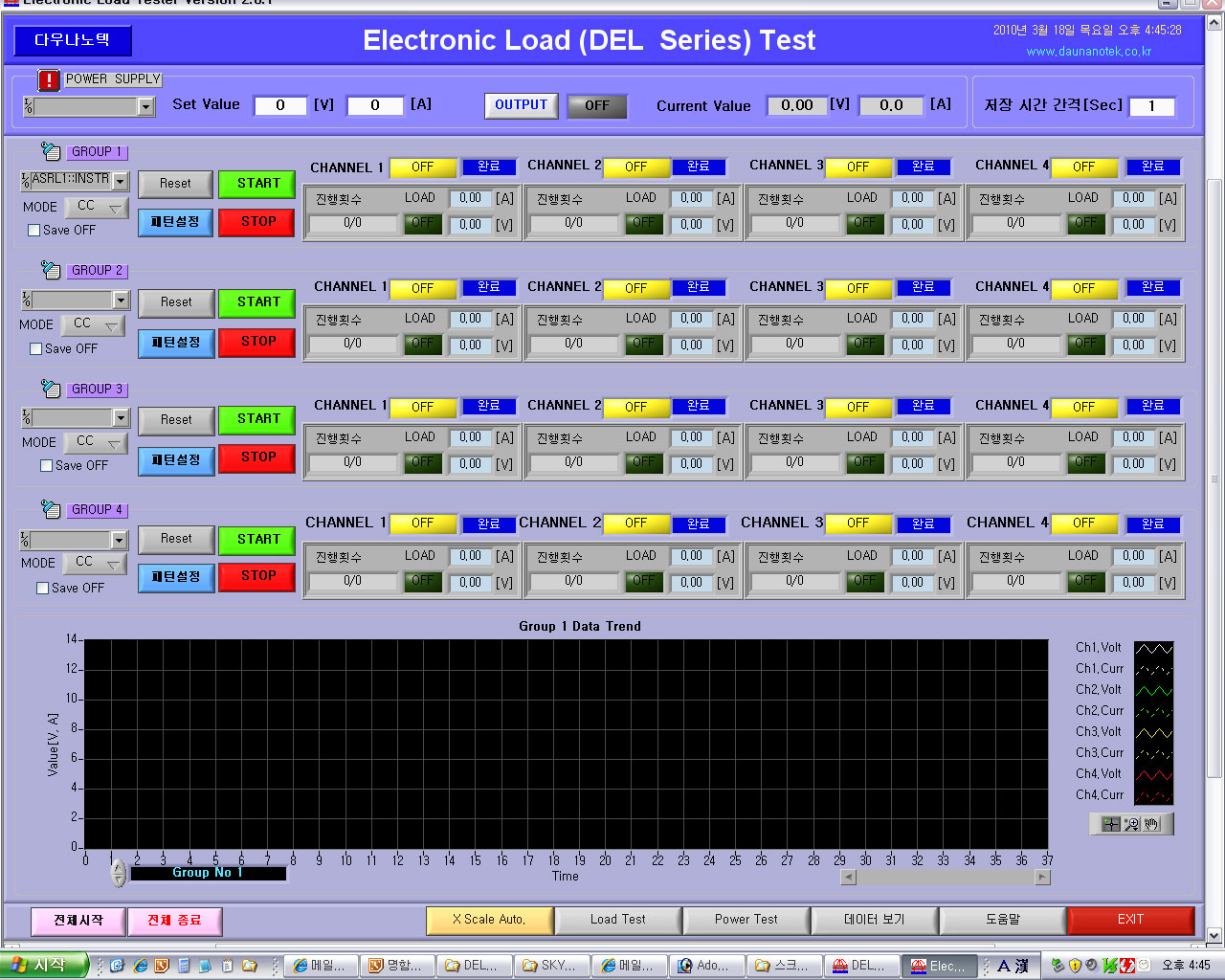1225x980 pixels.
Task: Click the save interval seconds input field
Action: 1151,106
